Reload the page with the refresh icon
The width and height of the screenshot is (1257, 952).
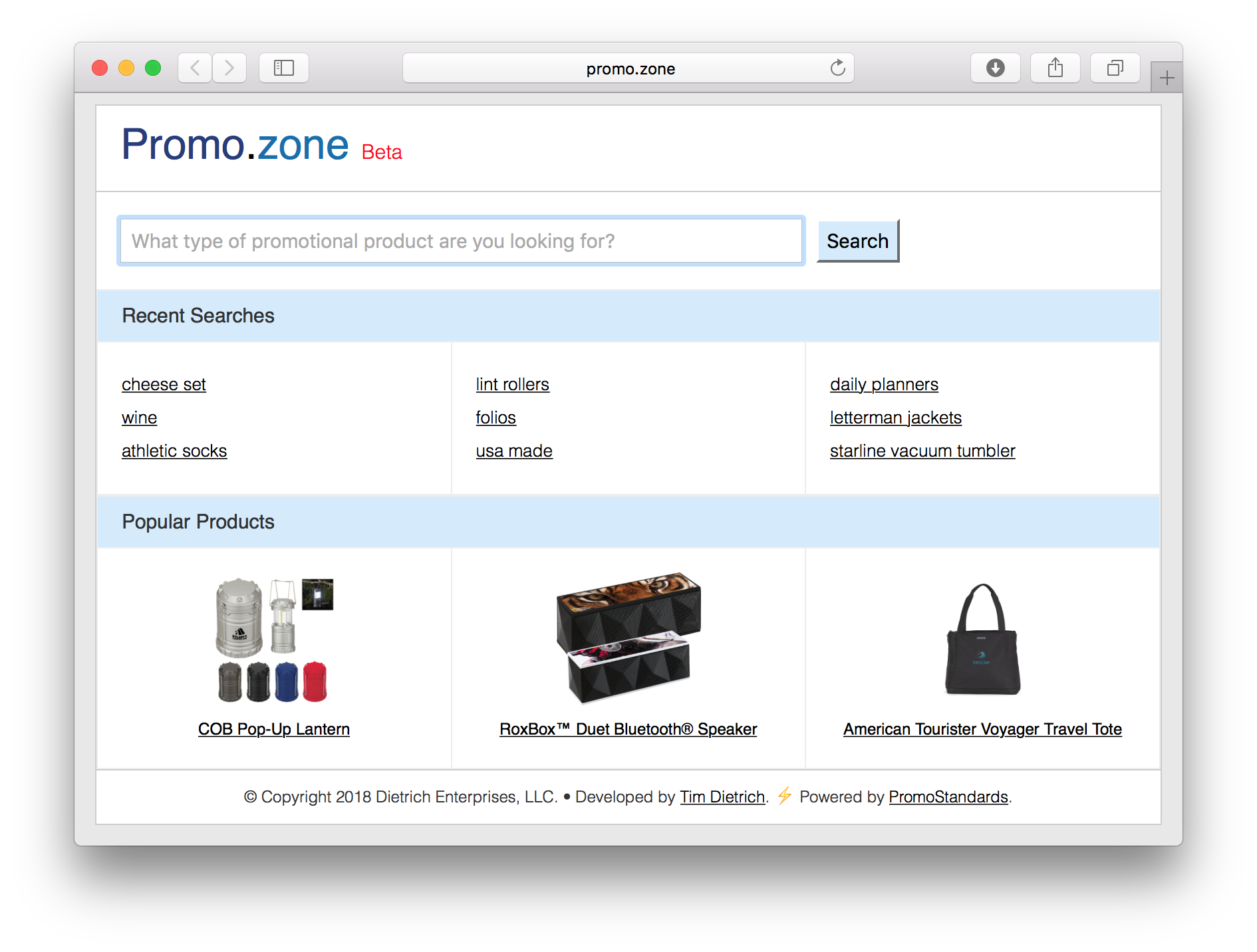(837, 68)
